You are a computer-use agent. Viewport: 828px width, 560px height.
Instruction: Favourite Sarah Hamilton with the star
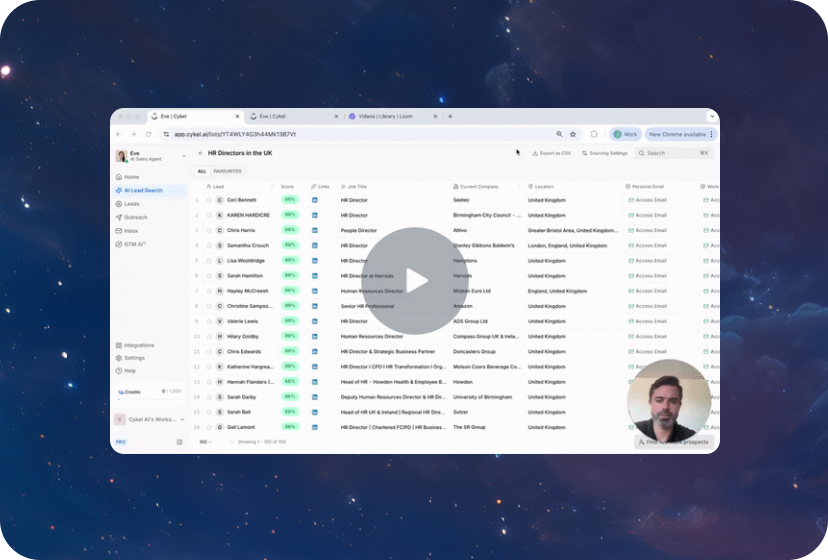(209, 276)
